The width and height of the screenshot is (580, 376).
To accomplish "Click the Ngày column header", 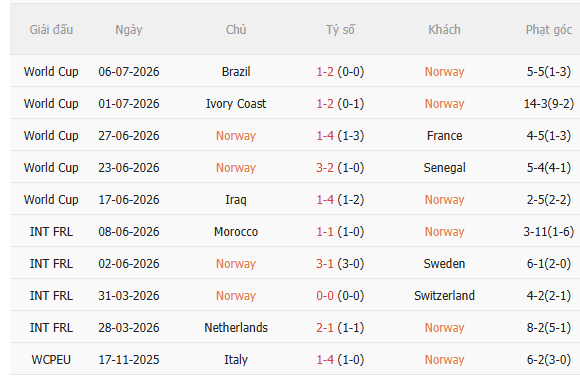I will coord(129,30).
